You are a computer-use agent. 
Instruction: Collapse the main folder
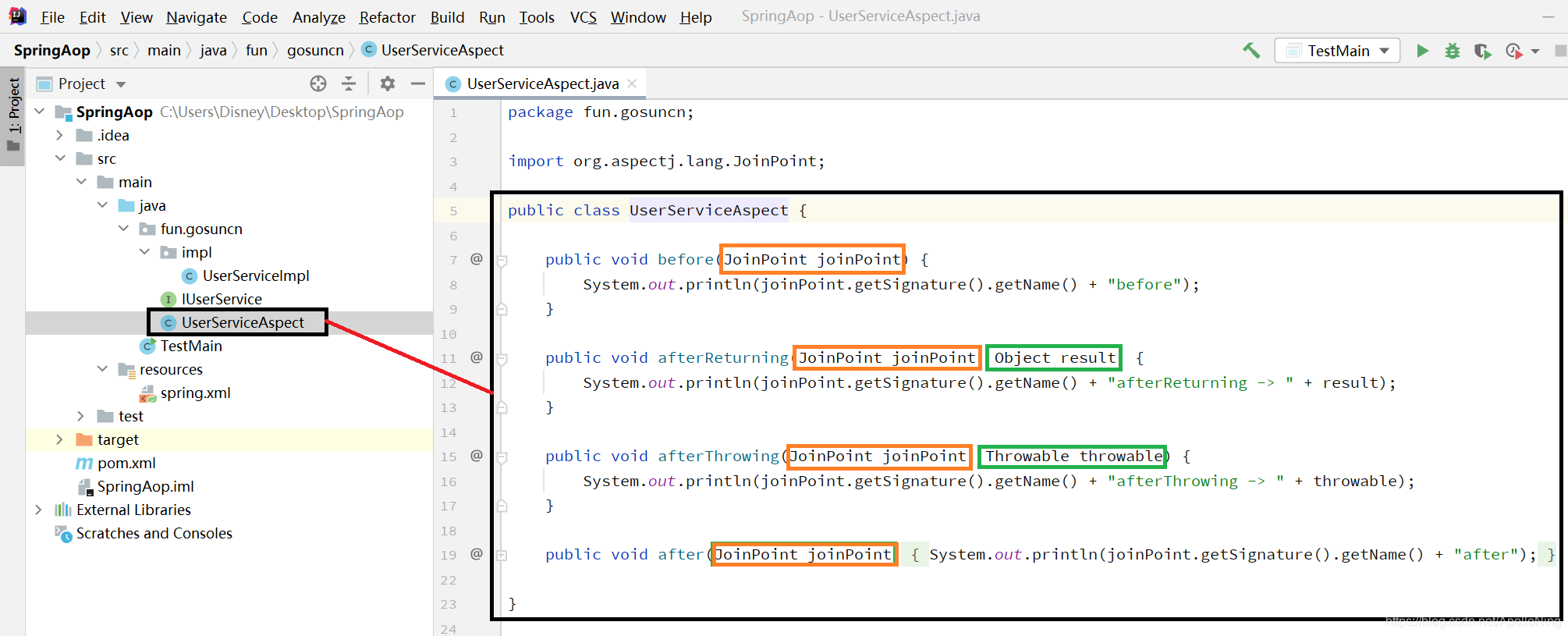click(81, 182)
